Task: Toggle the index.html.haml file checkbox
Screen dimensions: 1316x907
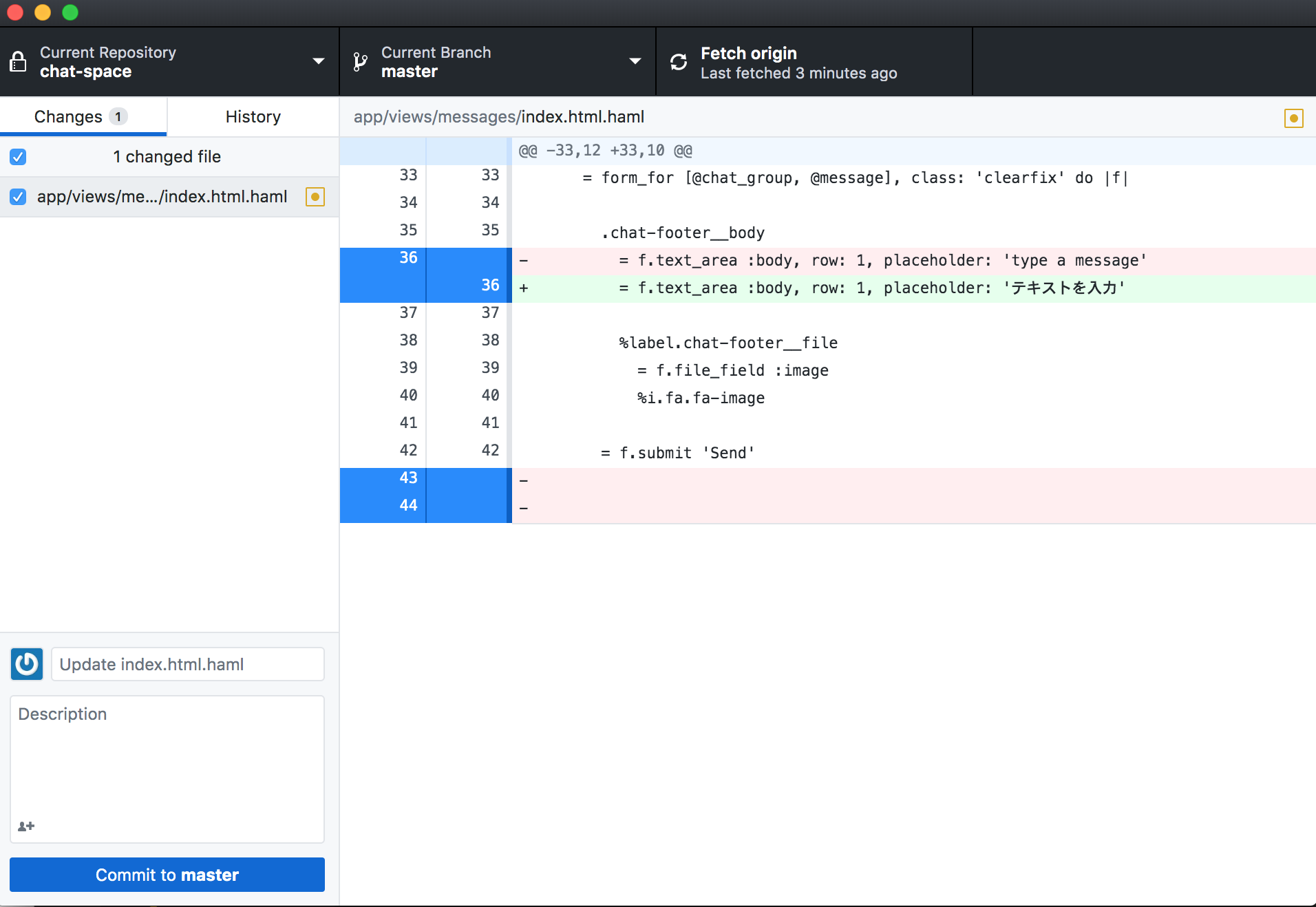Action: click(18, 197)
